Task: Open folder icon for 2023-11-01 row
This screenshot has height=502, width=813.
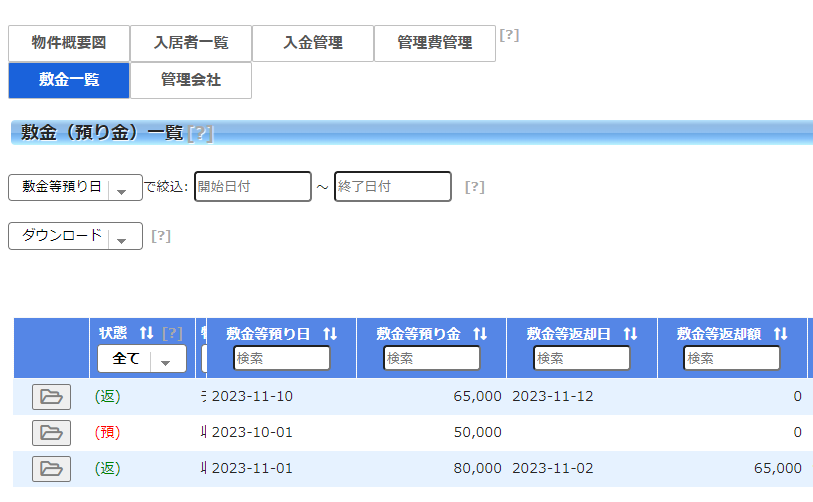Action: (x=51, y=469)
